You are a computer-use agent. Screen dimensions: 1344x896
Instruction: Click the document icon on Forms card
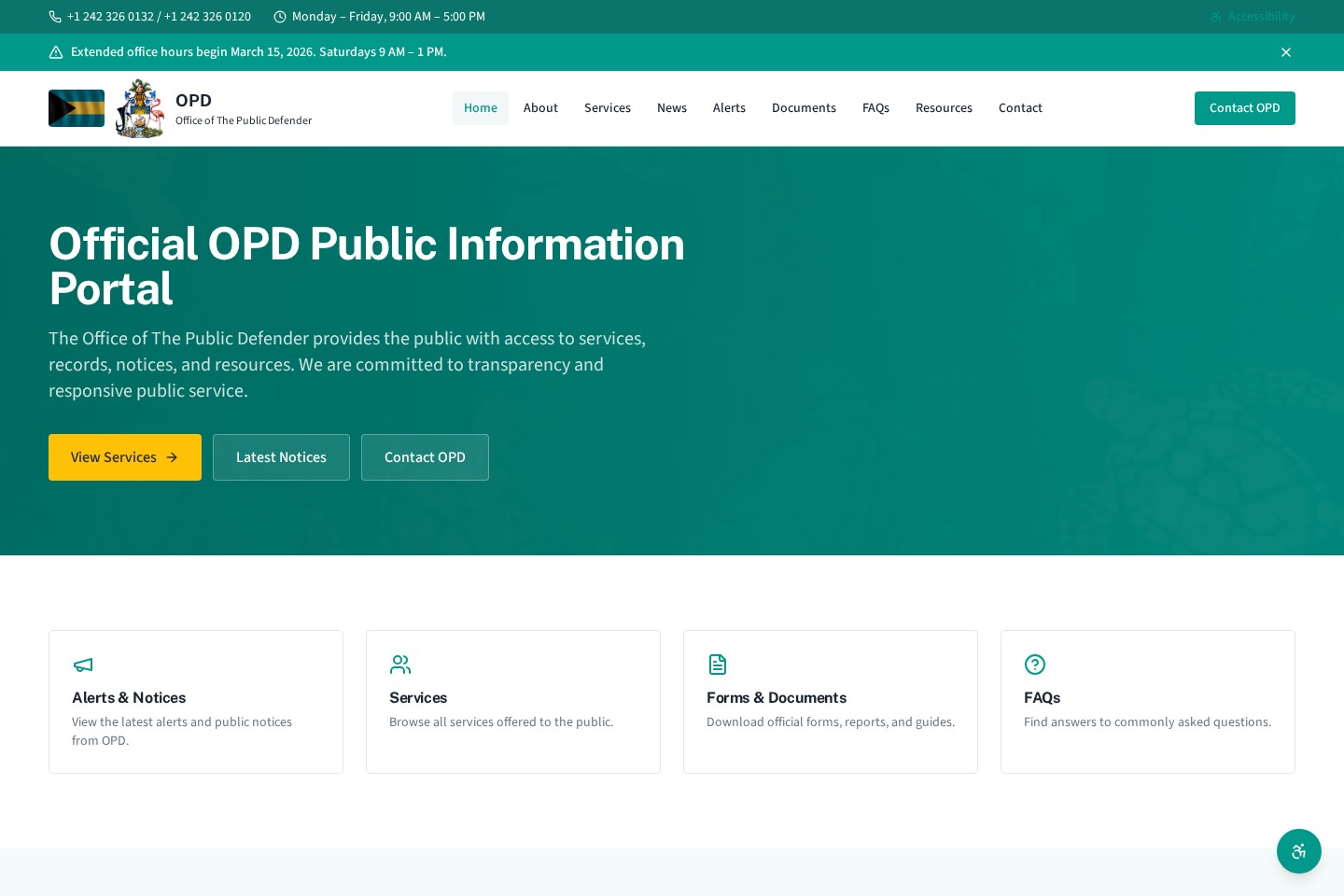(x=718, y=665)
